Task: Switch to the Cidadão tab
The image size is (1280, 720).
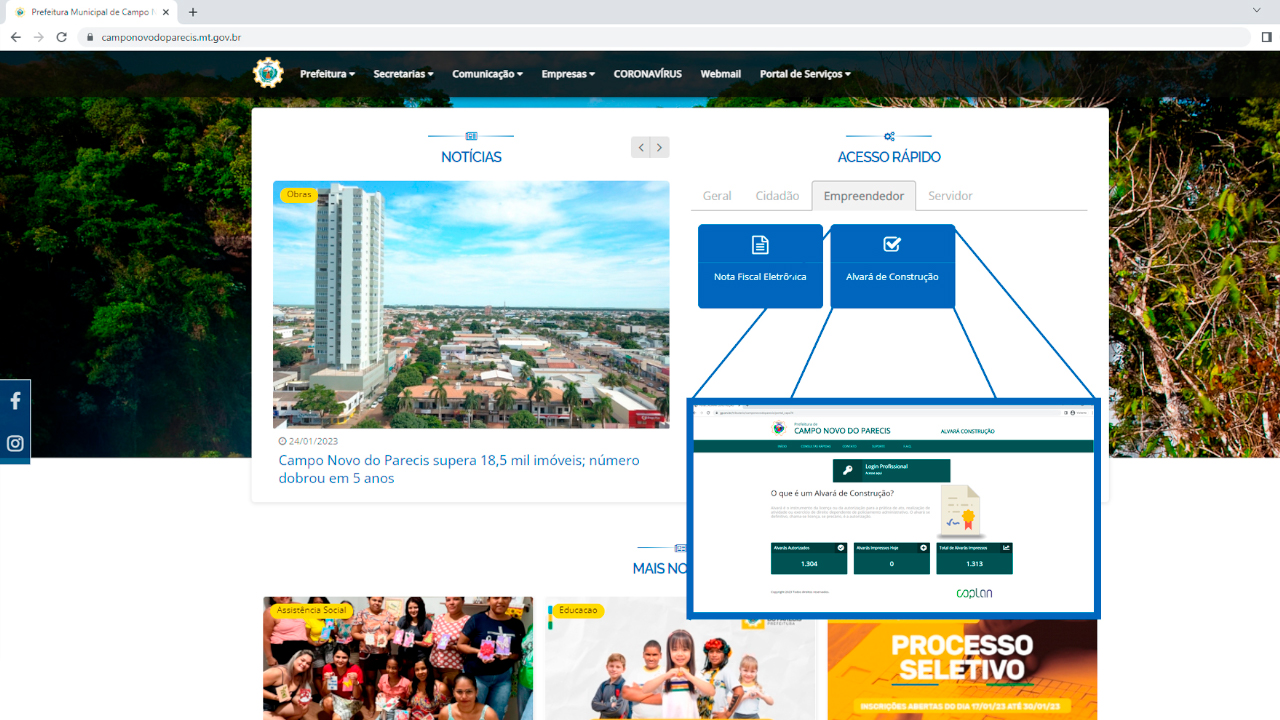Action: 777,196
